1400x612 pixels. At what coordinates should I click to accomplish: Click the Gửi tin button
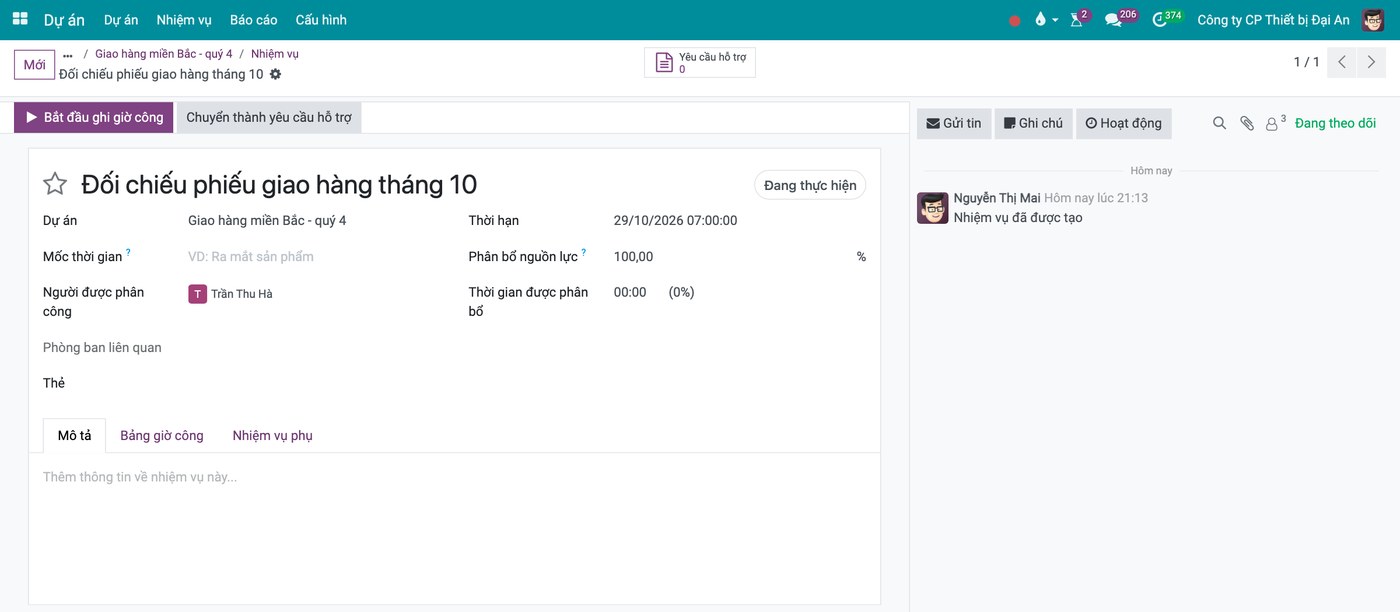click(954, 123)
